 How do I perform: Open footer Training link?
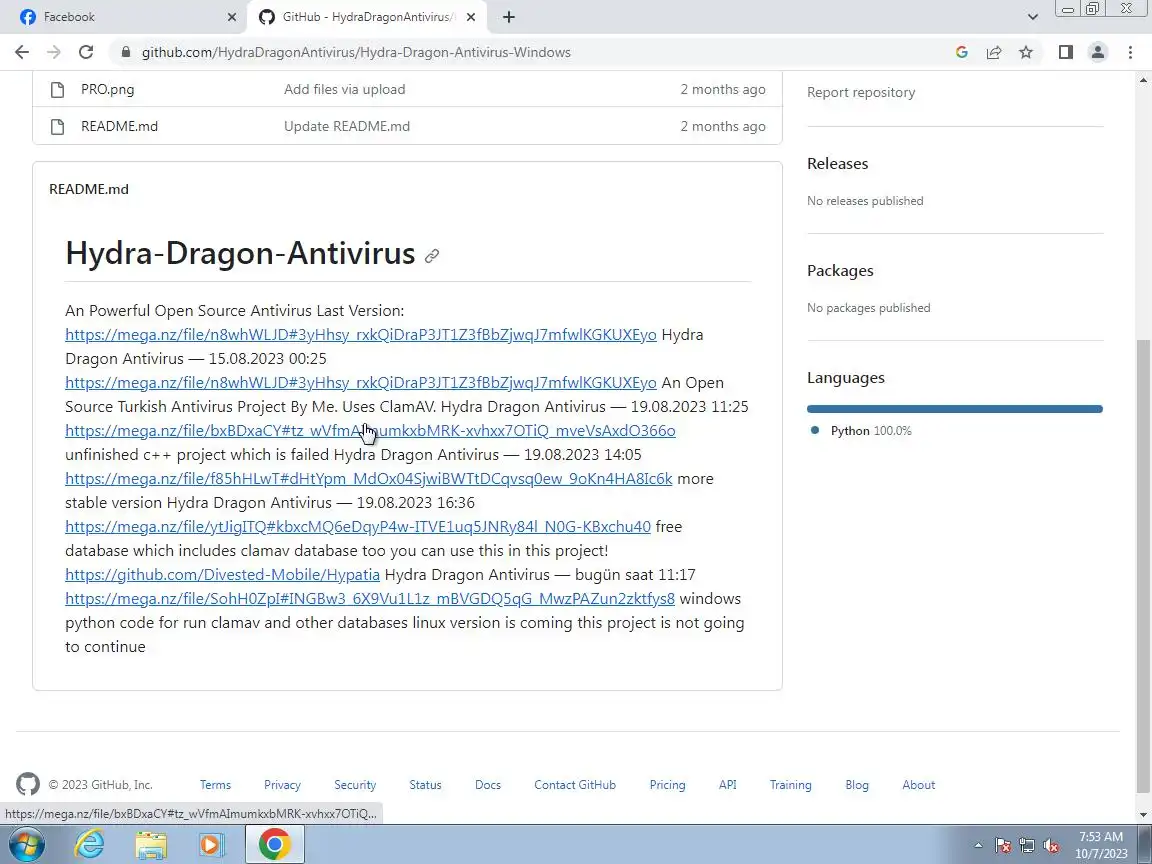(x=791, y=785)
